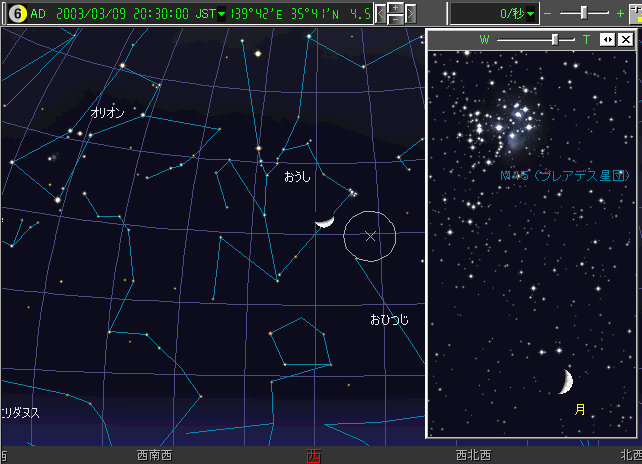Select the M45 Pleiades cluster label
The image size is (642, 464).
click(565, 175)
